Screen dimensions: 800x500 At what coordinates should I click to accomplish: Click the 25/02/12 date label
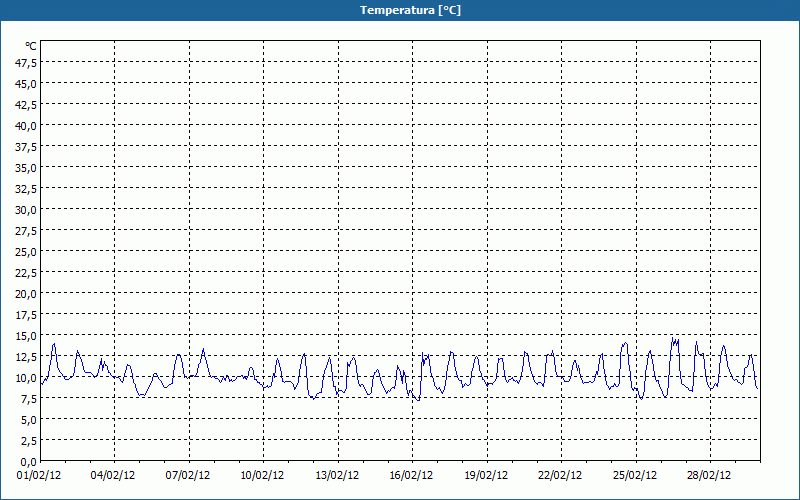tap(635, 476)
